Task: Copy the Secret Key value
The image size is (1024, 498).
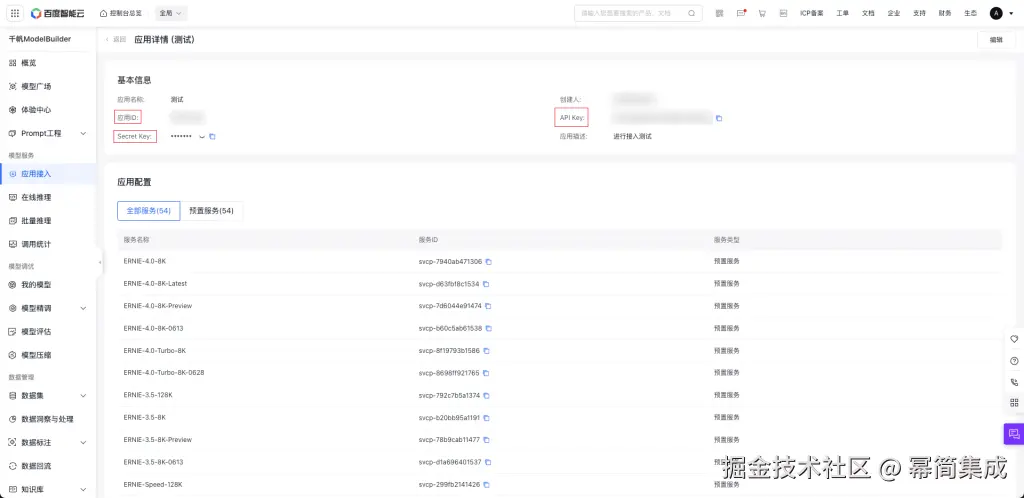Action: [x=212, y=136]
